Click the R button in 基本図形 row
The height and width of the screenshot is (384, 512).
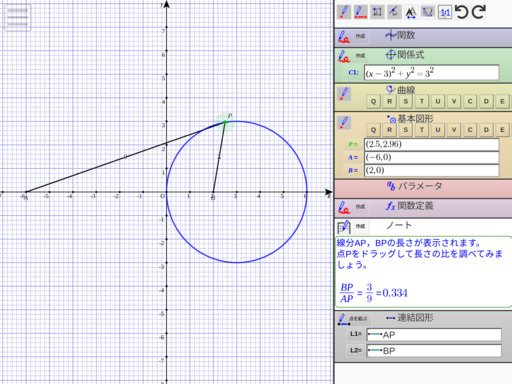coord(390,130)
